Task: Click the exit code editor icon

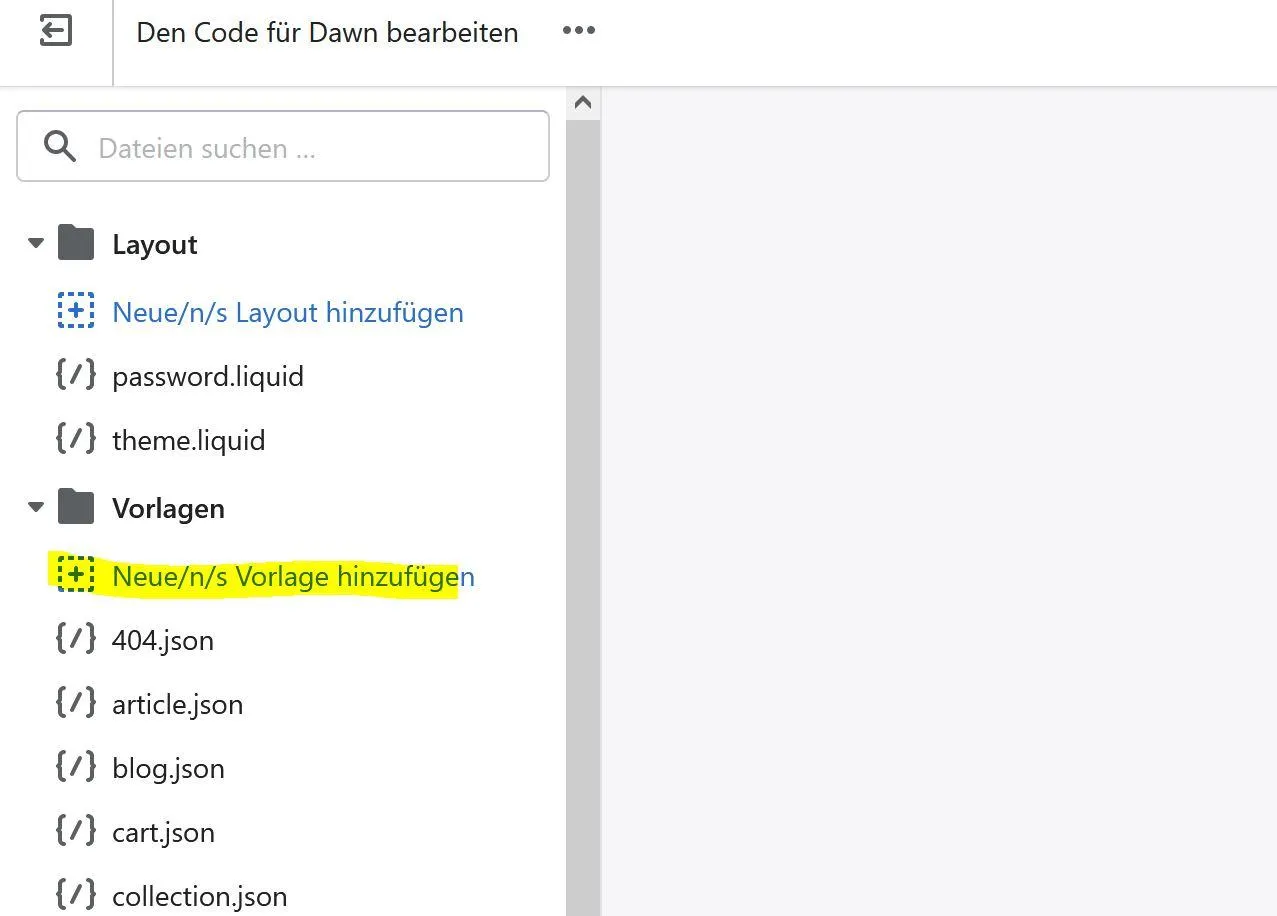Action: [56, 31]
